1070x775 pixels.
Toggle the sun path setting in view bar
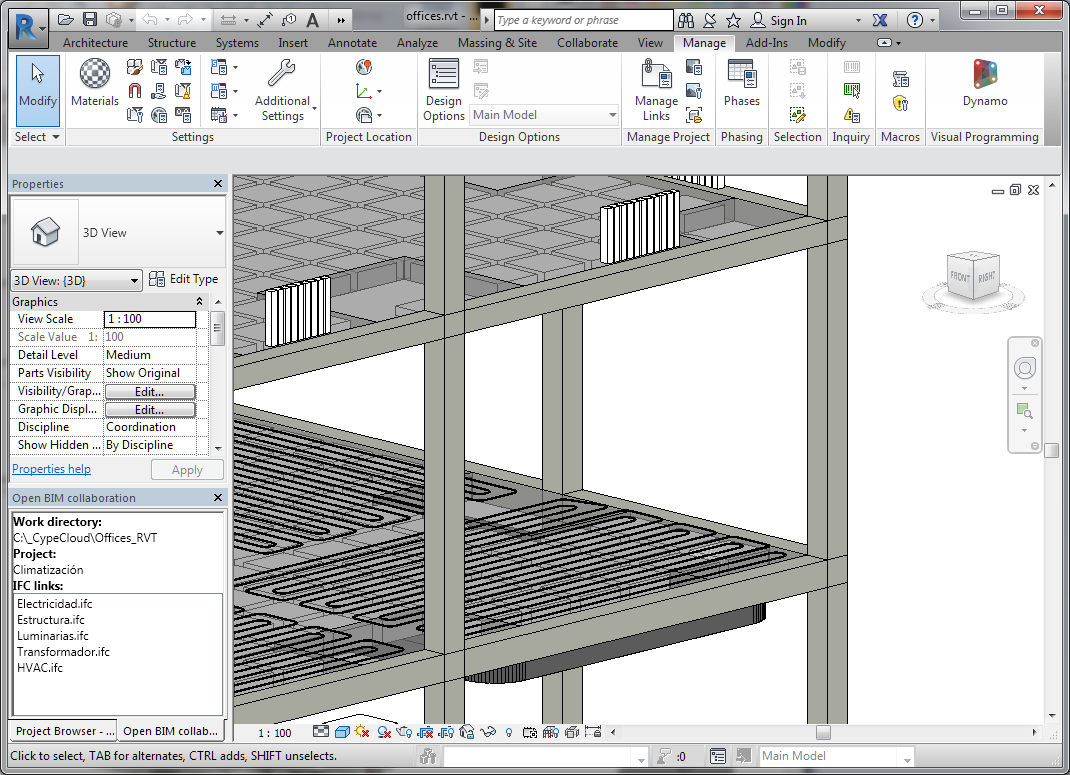pyautogui.click(x=362, y=733)
